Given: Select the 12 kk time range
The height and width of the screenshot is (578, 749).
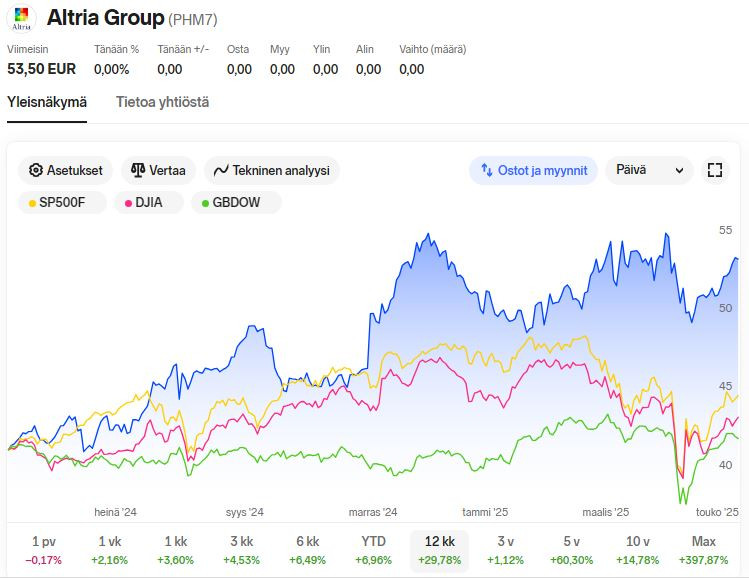Looking at the screenshot, I should pyautogui.click(x=439, y=550).
